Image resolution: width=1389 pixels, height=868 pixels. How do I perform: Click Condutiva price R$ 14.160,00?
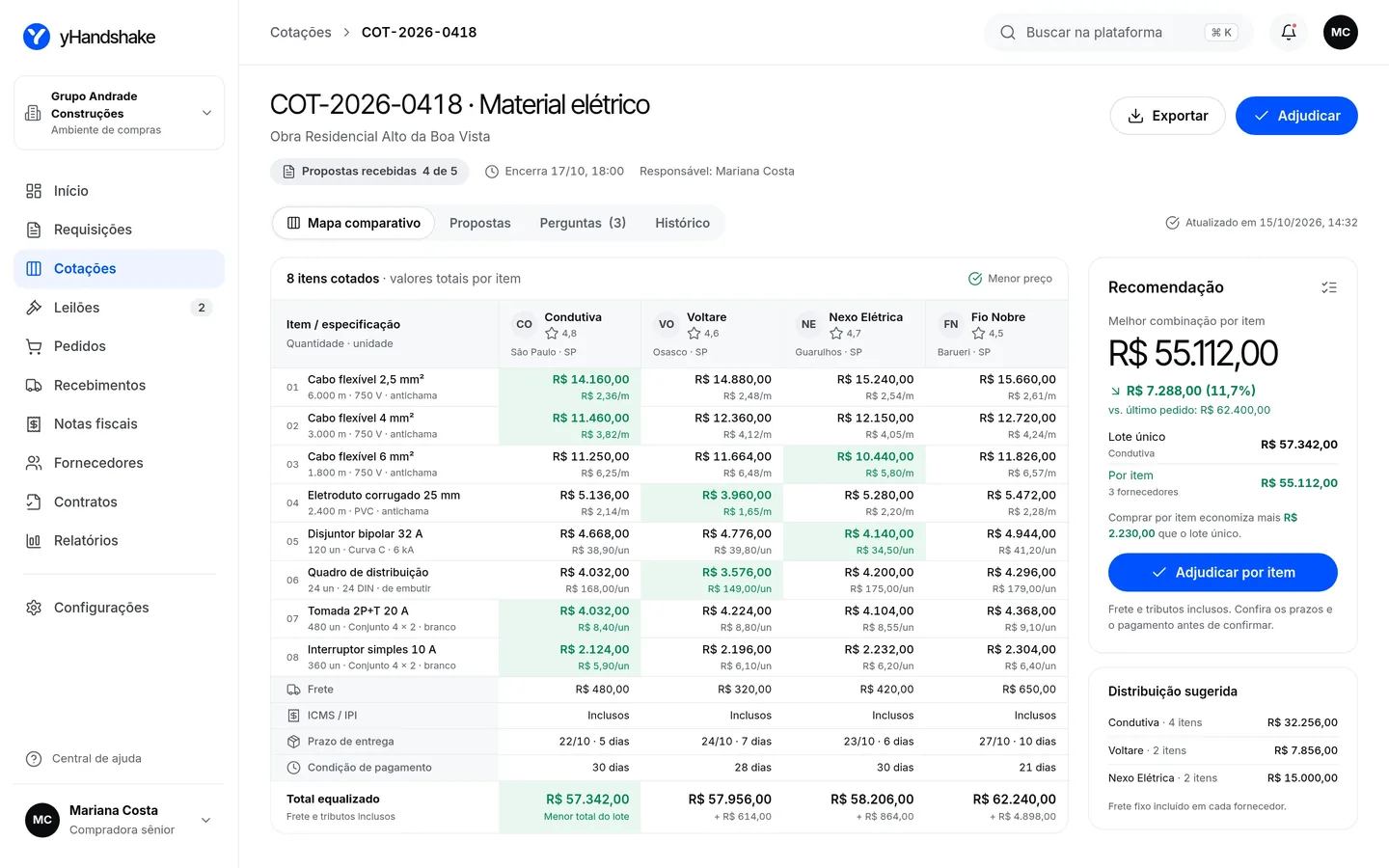[x=590, y=380]
